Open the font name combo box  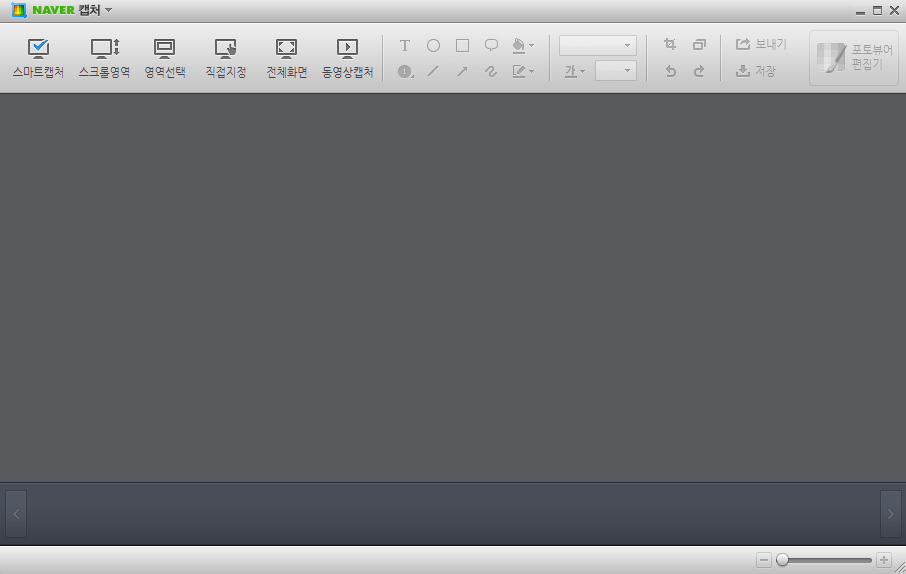[598, 45]
